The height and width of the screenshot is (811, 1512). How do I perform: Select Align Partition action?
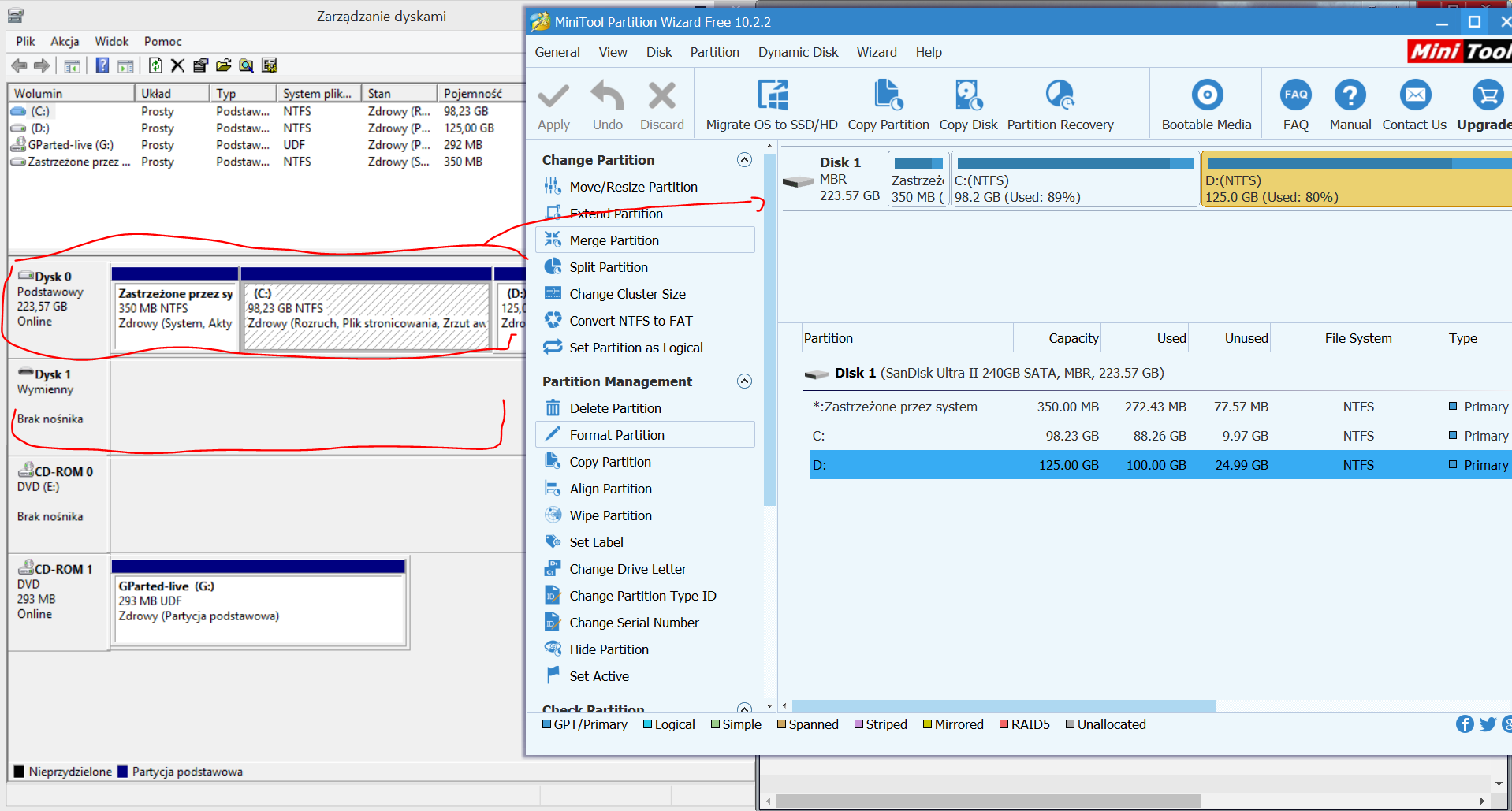610,489
